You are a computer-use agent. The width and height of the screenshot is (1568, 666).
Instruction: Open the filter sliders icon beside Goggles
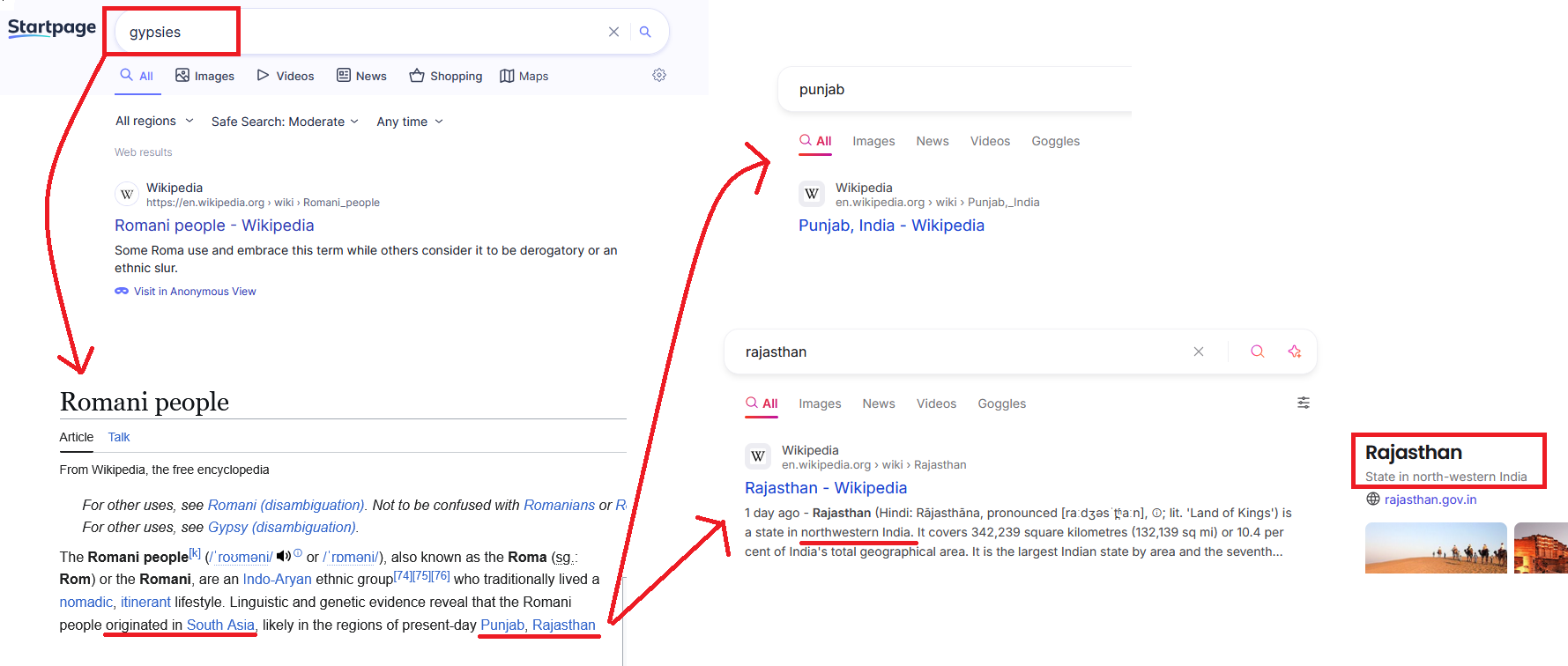tap(1303, 403)
